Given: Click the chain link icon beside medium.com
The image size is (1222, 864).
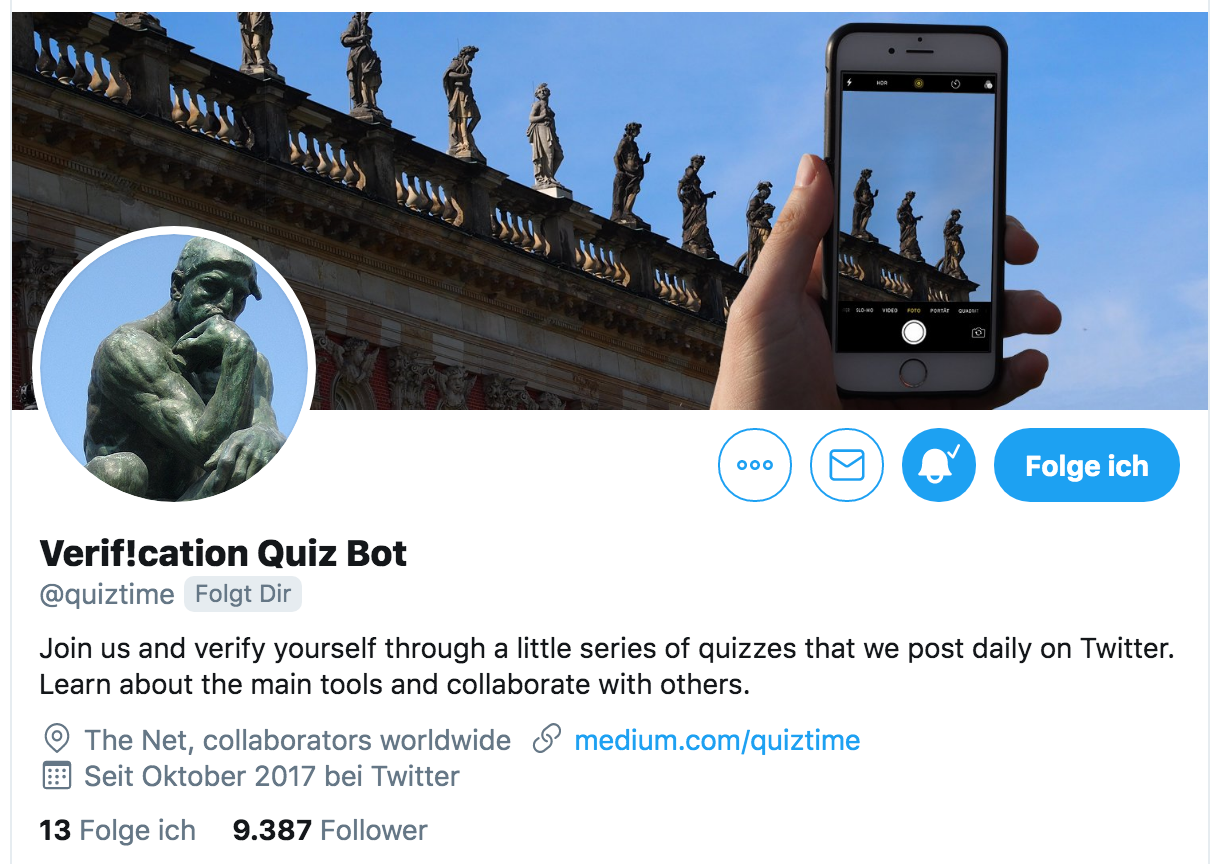Looking at the screenshot, I should 546,740.
